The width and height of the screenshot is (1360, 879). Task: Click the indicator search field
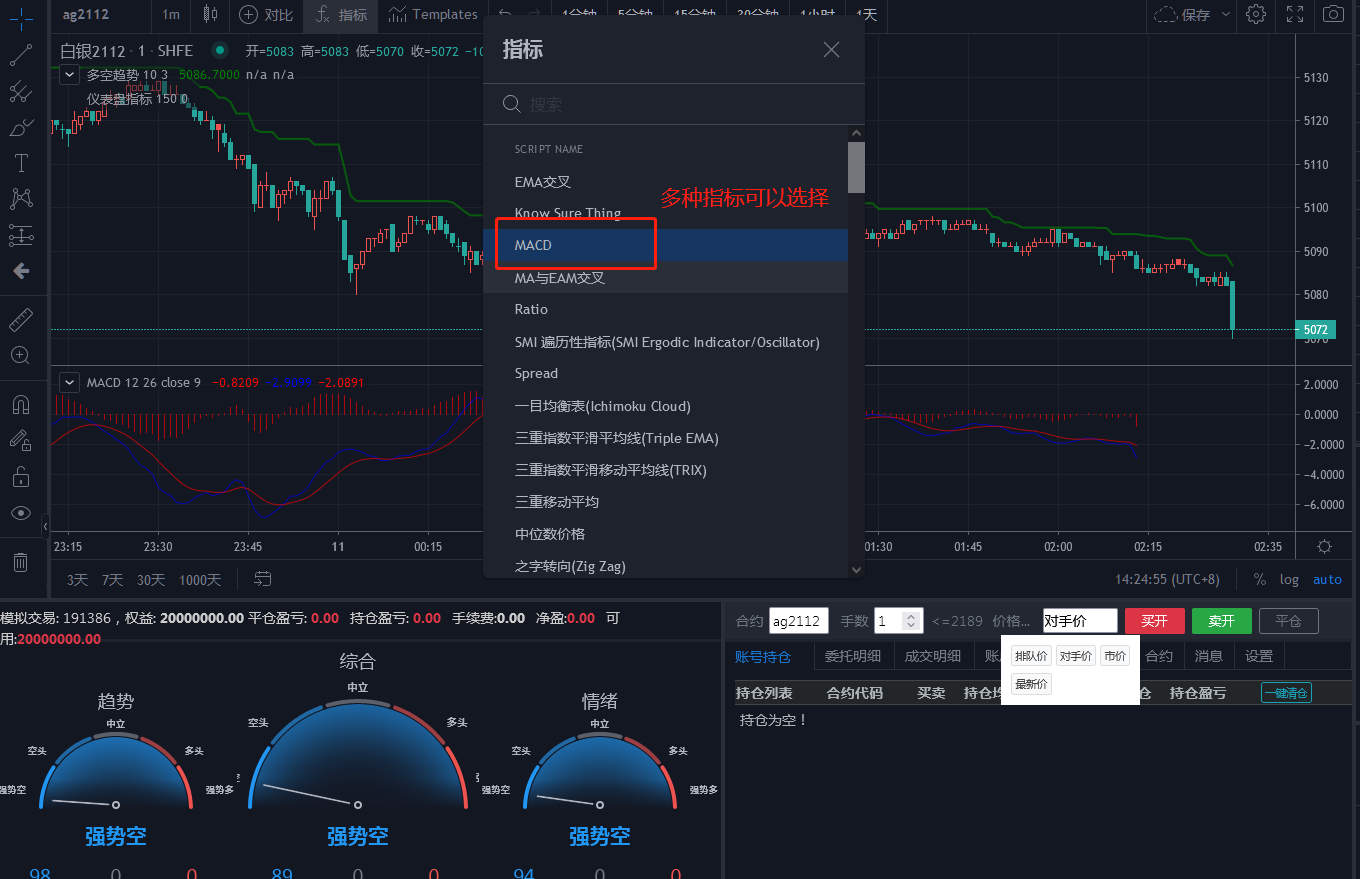click(x=674, y=104)
